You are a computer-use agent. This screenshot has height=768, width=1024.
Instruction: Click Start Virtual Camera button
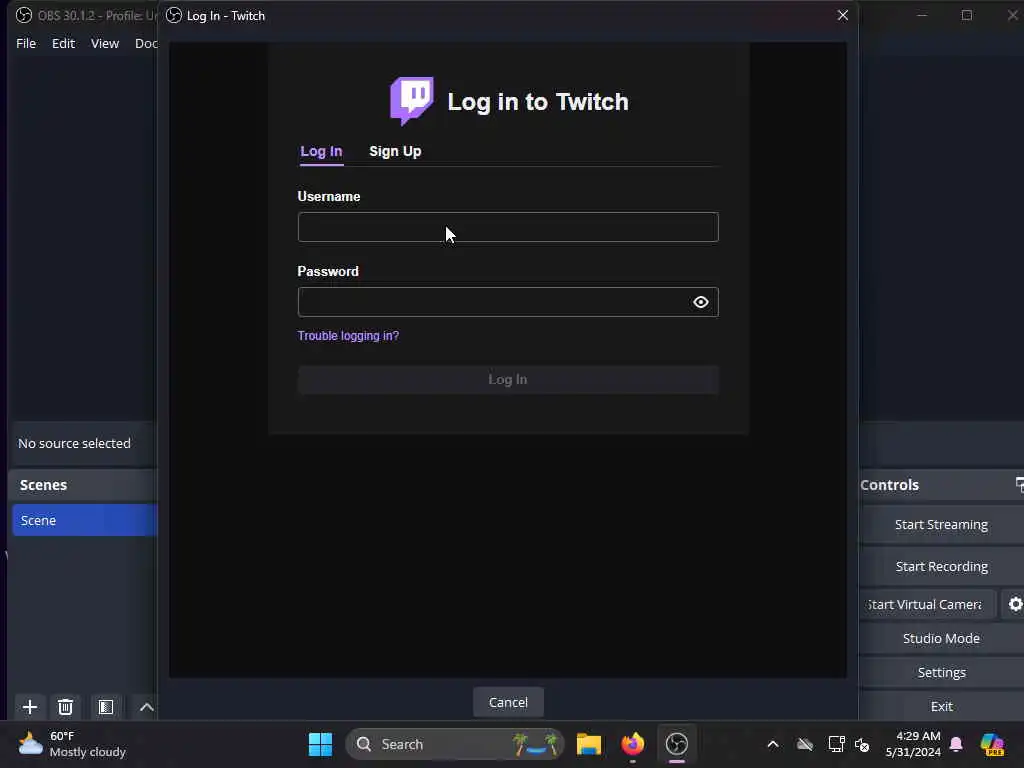tap(929, 604)
